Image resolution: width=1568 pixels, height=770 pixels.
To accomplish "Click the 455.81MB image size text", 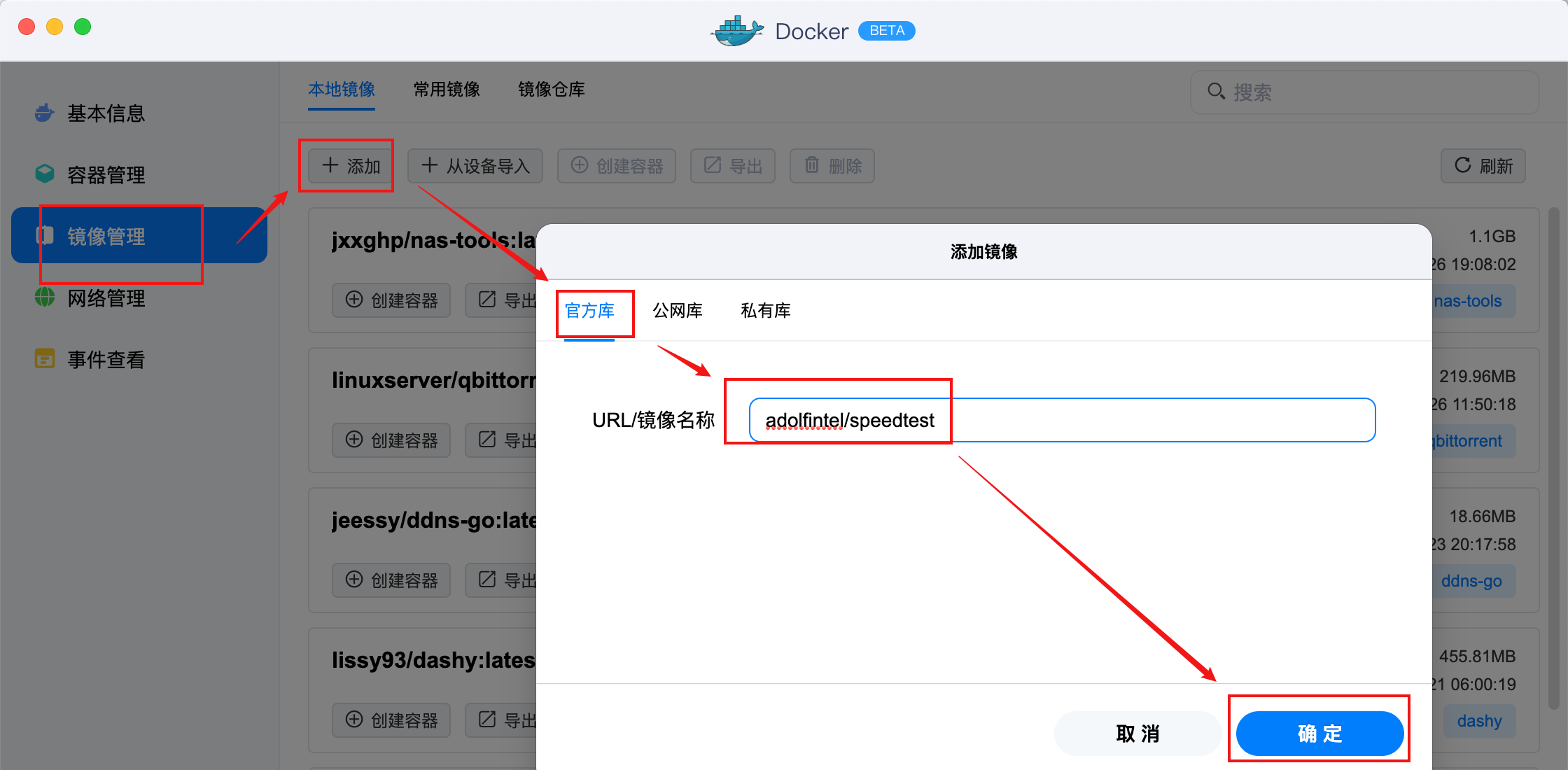I will point(1477,657).
